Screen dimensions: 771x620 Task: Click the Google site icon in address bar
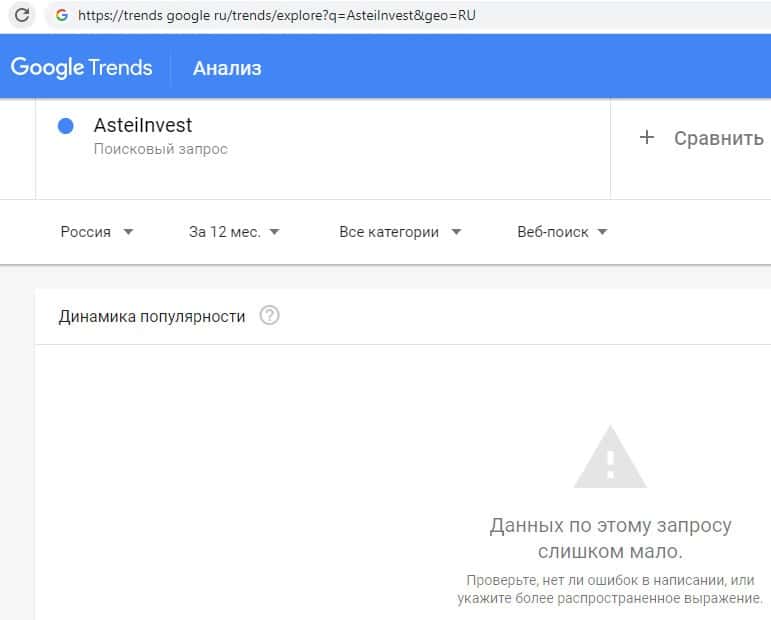62,16
